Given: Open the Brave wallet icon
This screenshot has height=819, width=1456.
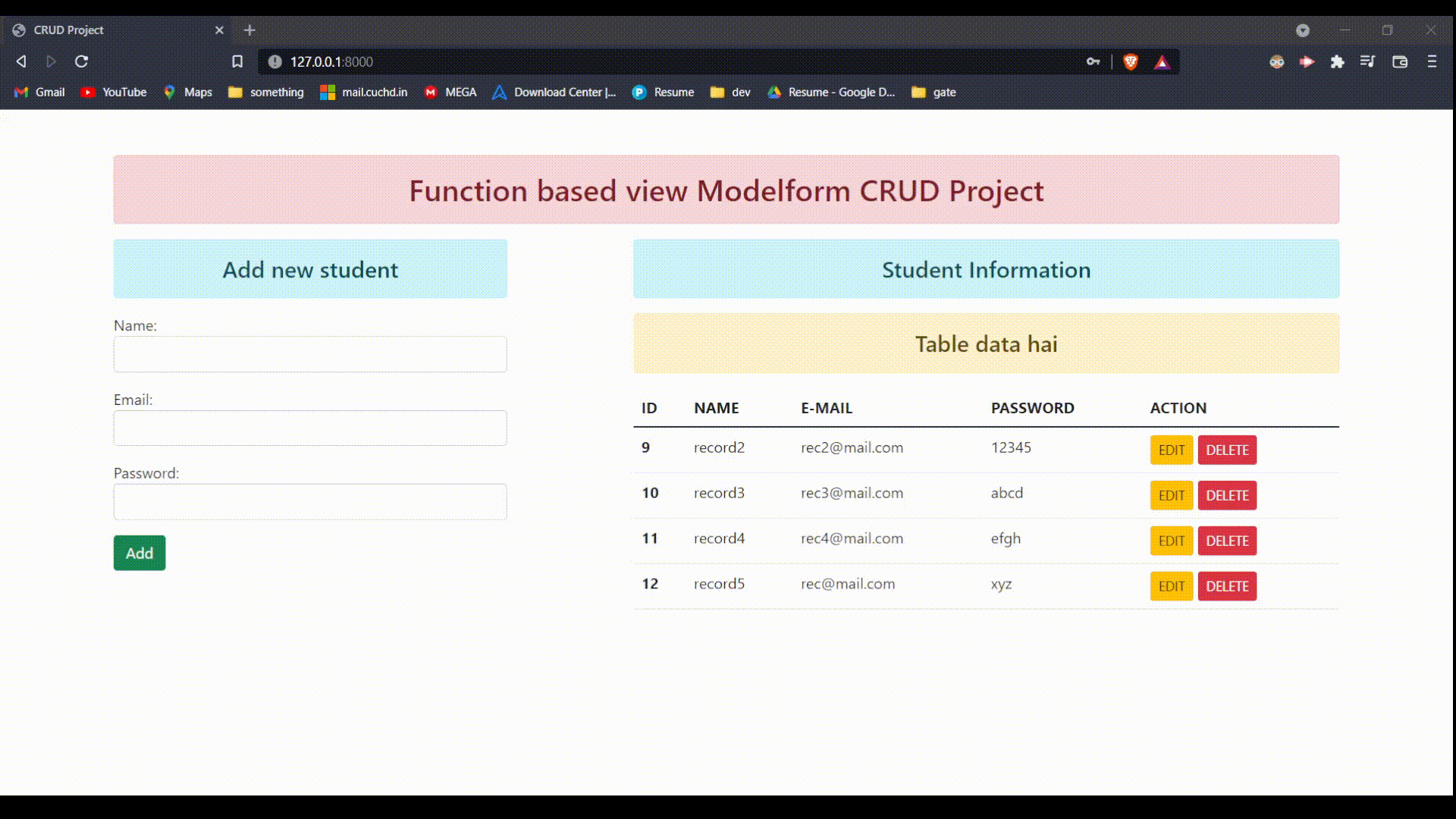Looking at the screenshot, I should coord(1400,62).
